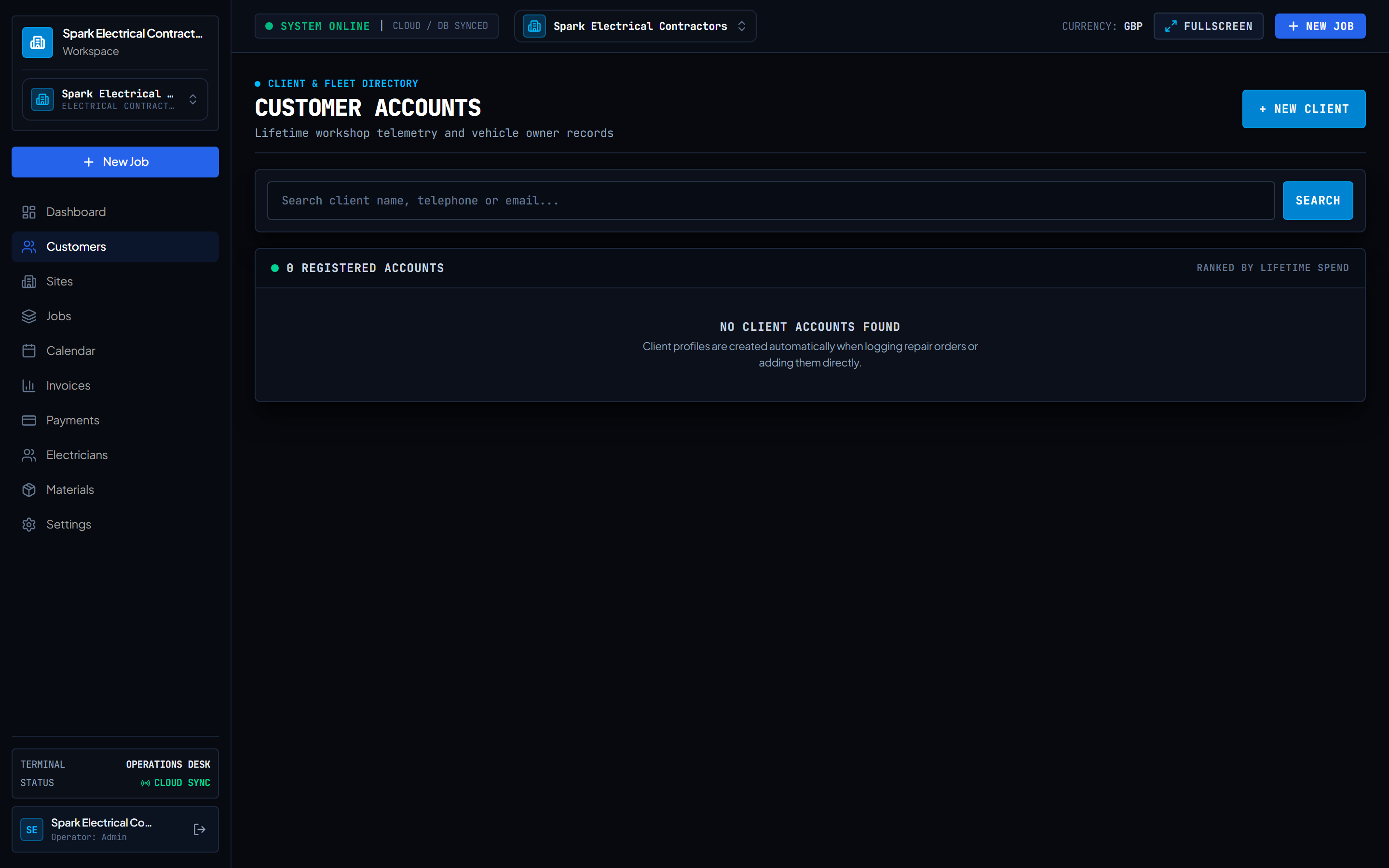1389x868 pixels.
Task: Click chevrons beside Spark Electrical Contractors in top bar
Action: click(742, 26)
